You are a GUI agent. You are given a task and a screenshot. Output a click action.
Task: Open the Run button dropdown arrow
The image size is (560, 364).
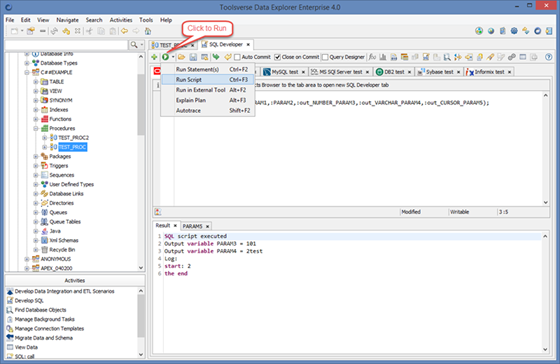173,57
